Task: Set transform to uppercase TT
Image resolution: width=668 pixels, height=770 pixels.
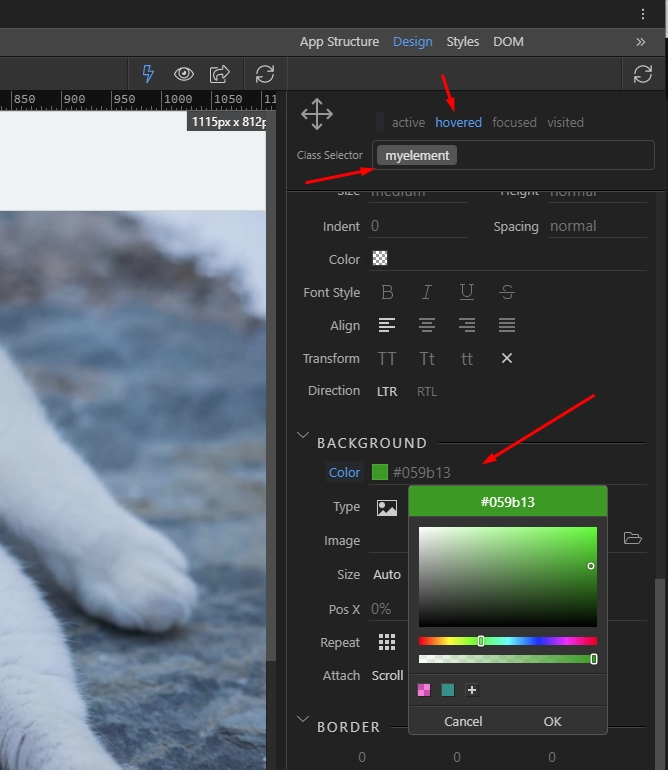Action: click(x=387, y=358)
